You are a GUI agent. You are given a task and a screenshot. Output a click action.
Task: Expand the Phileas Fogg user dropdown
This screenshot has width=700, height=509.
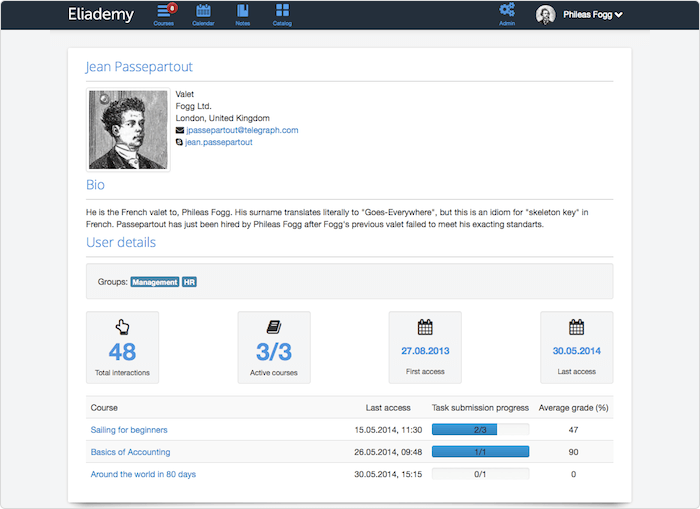pos(593,15)
